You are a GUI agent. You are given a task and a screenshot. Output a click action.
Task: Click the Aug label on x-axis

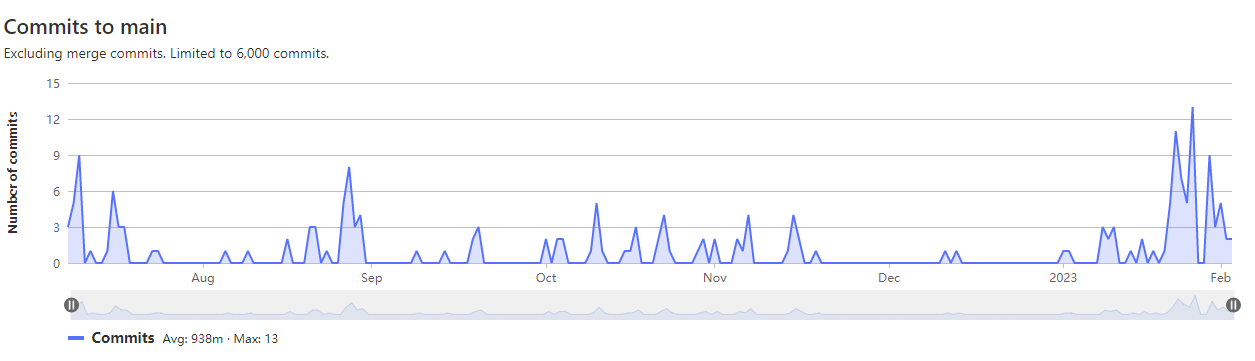pyautogui.click(x=203, y=277)
